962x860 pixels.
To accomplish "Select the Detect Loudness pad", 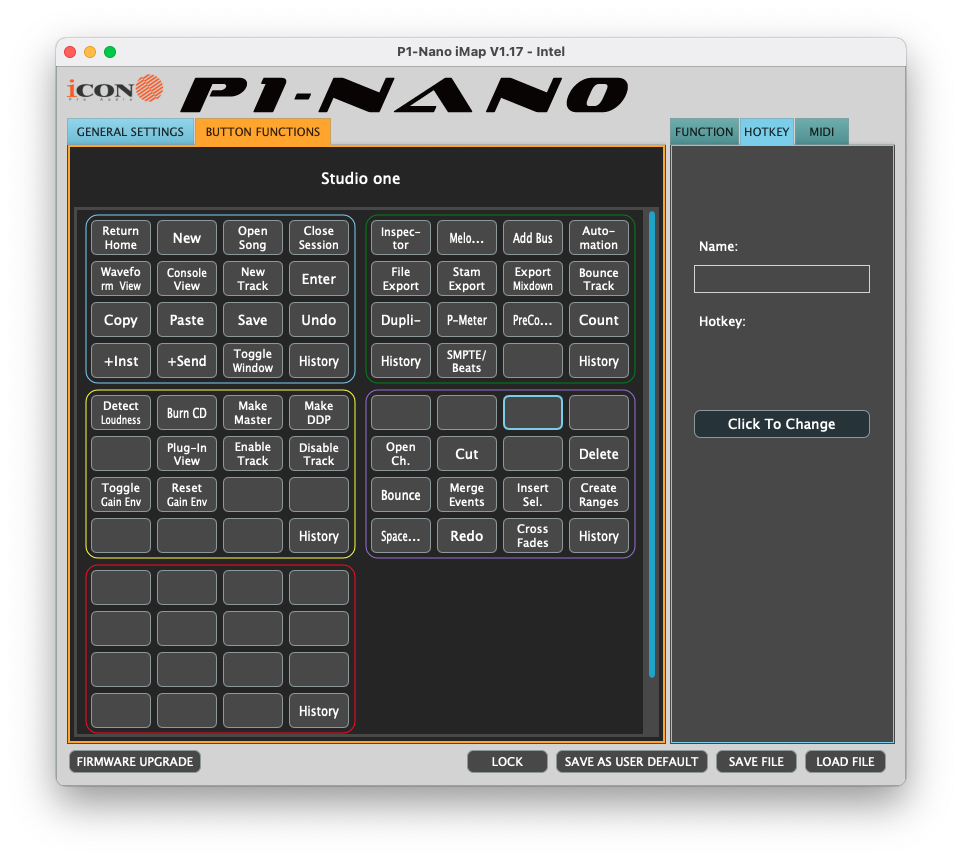I will pos(121,413).
